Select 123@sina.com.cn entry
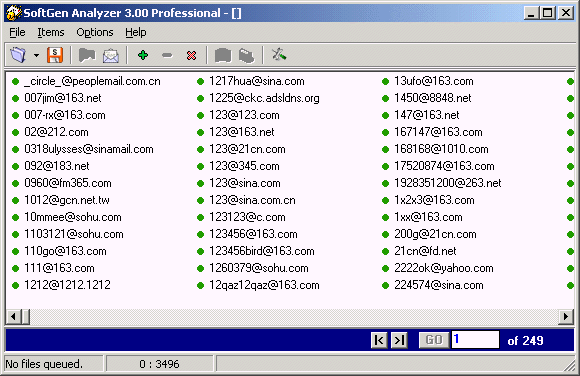 (252, 200)
